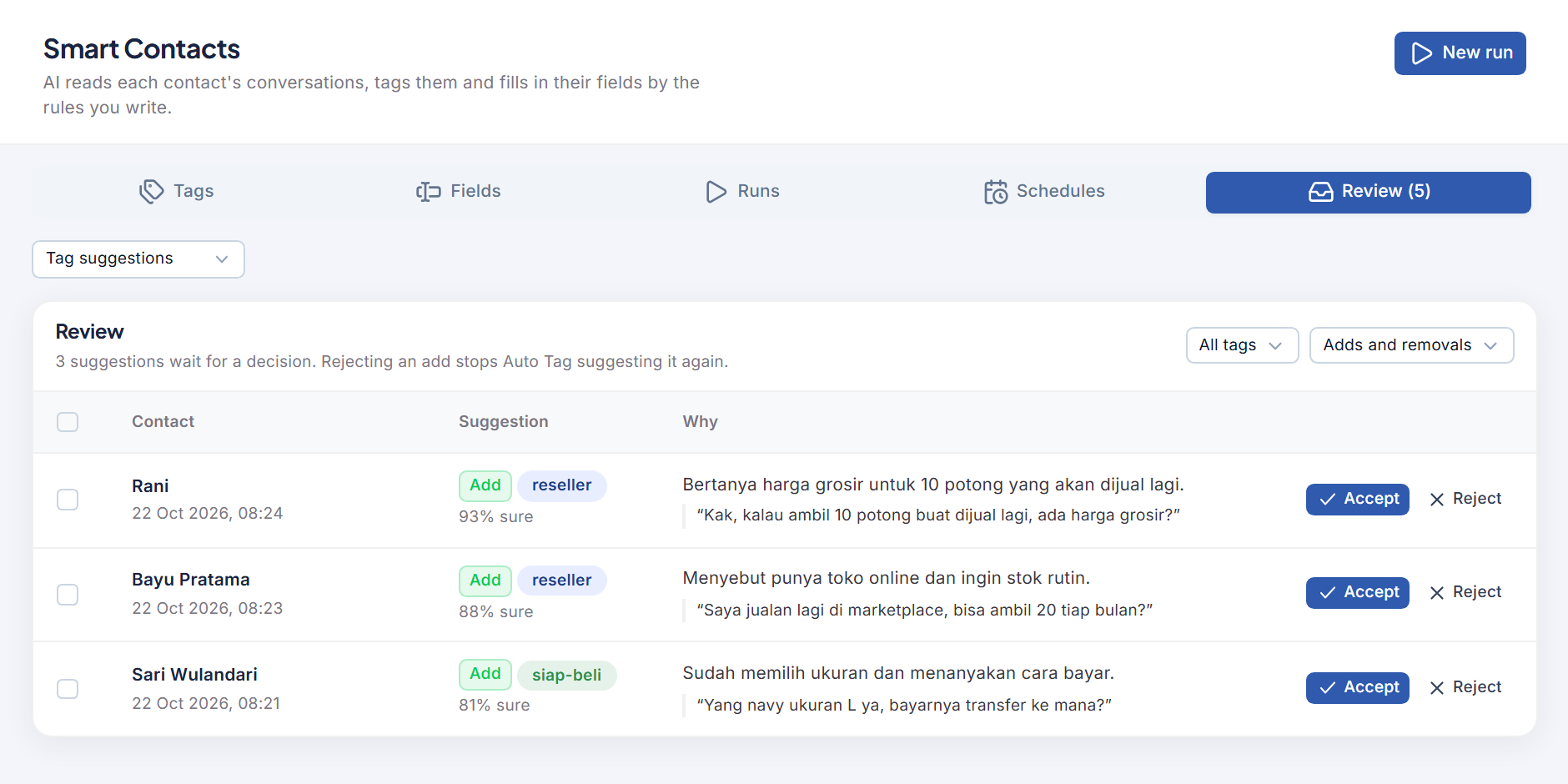Accept Bayu Pratama's suggestion

coord(1357,593)
